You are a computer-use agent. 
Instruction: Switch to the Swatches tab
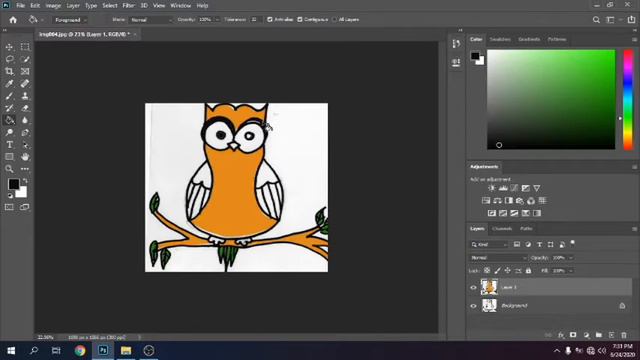[x=500, y=39]
